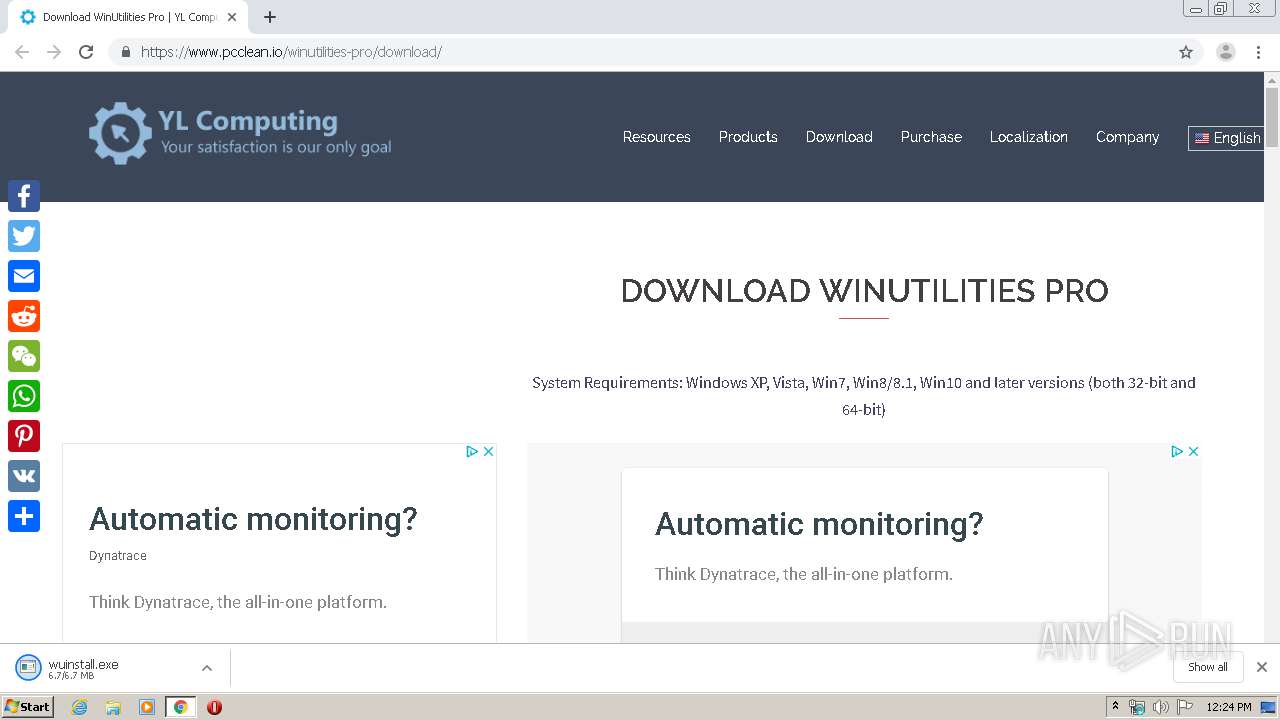The height and width of the screenshot is (720, 1280).
Task: Click the 'Your satisfaction is our only goal' tagline
Action: [x=276, y=147]
